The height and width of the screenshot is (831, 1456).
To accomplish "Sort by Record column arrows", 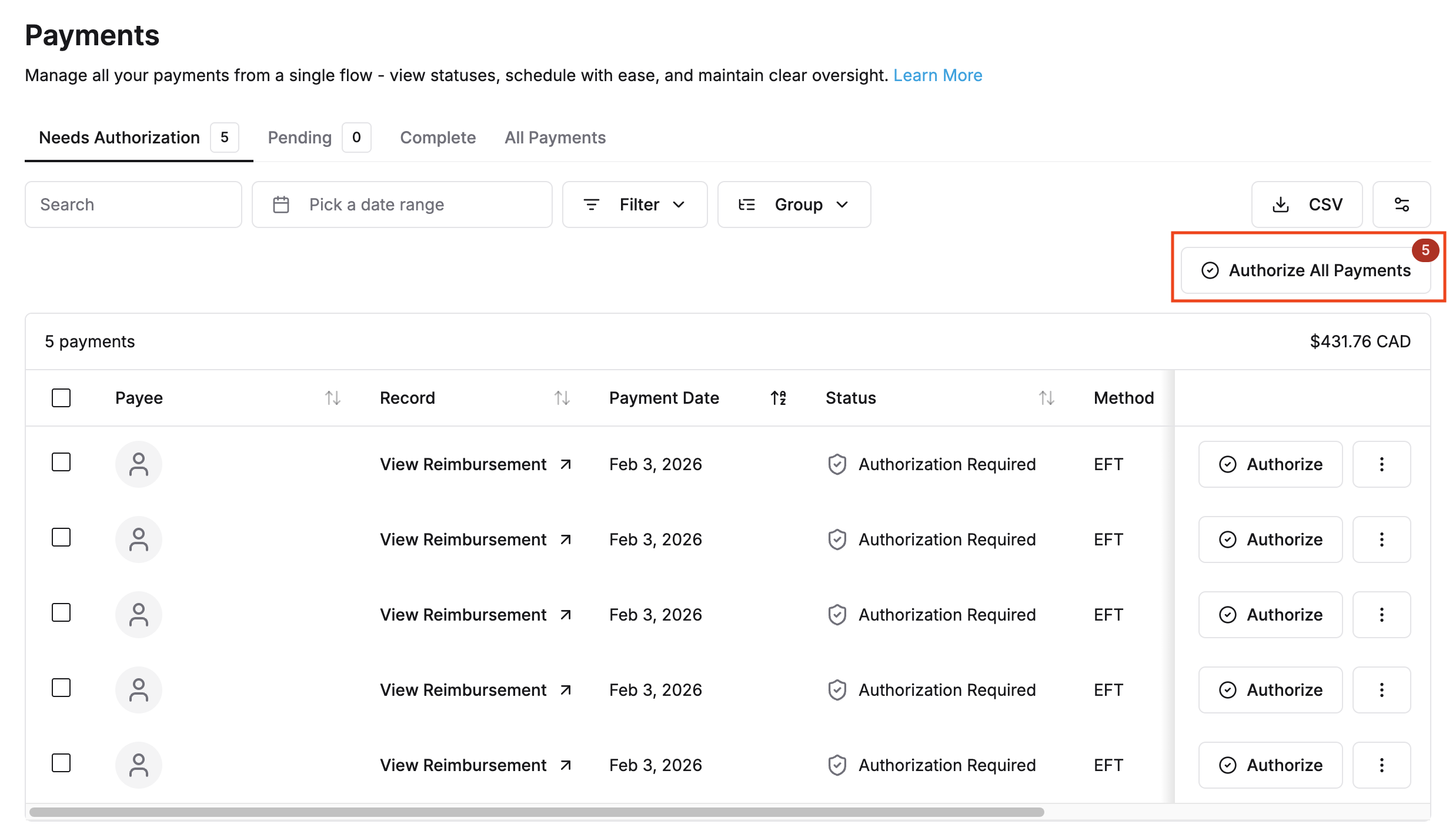I will click(562, 398).
